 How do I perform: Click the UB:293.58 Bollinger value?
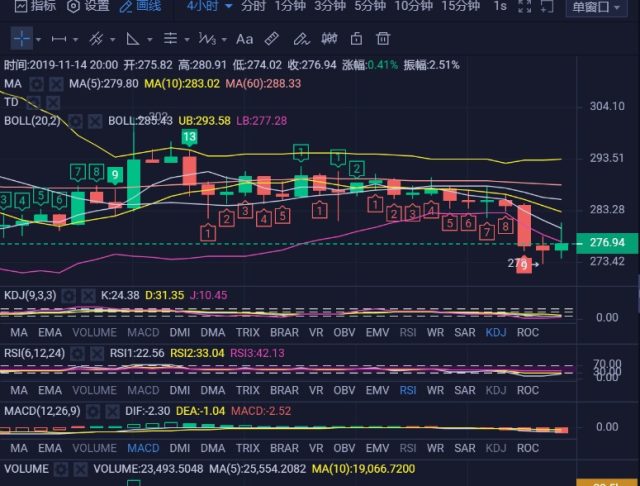tap(204, 121)
